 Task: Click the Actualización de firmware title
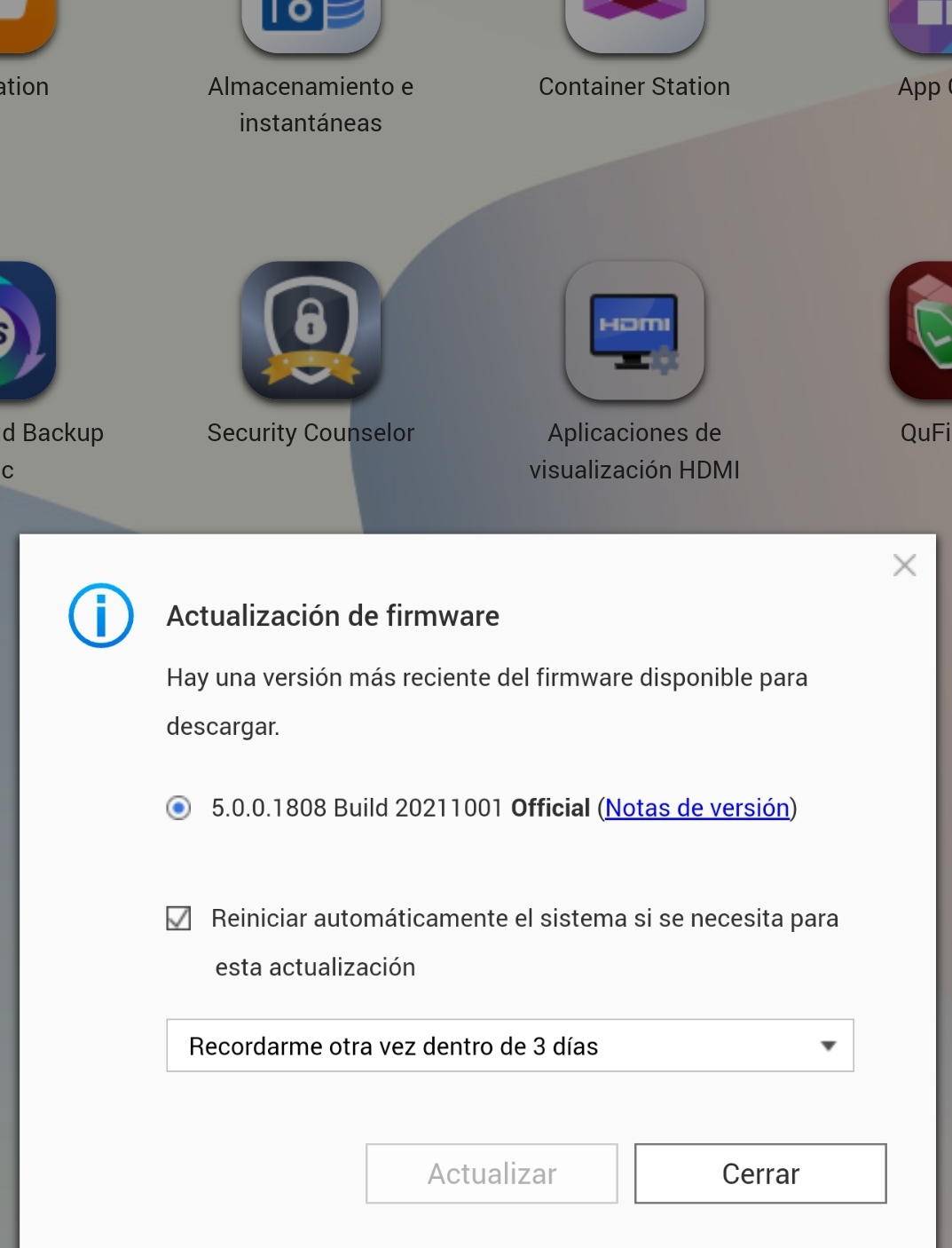click(333, 616)
